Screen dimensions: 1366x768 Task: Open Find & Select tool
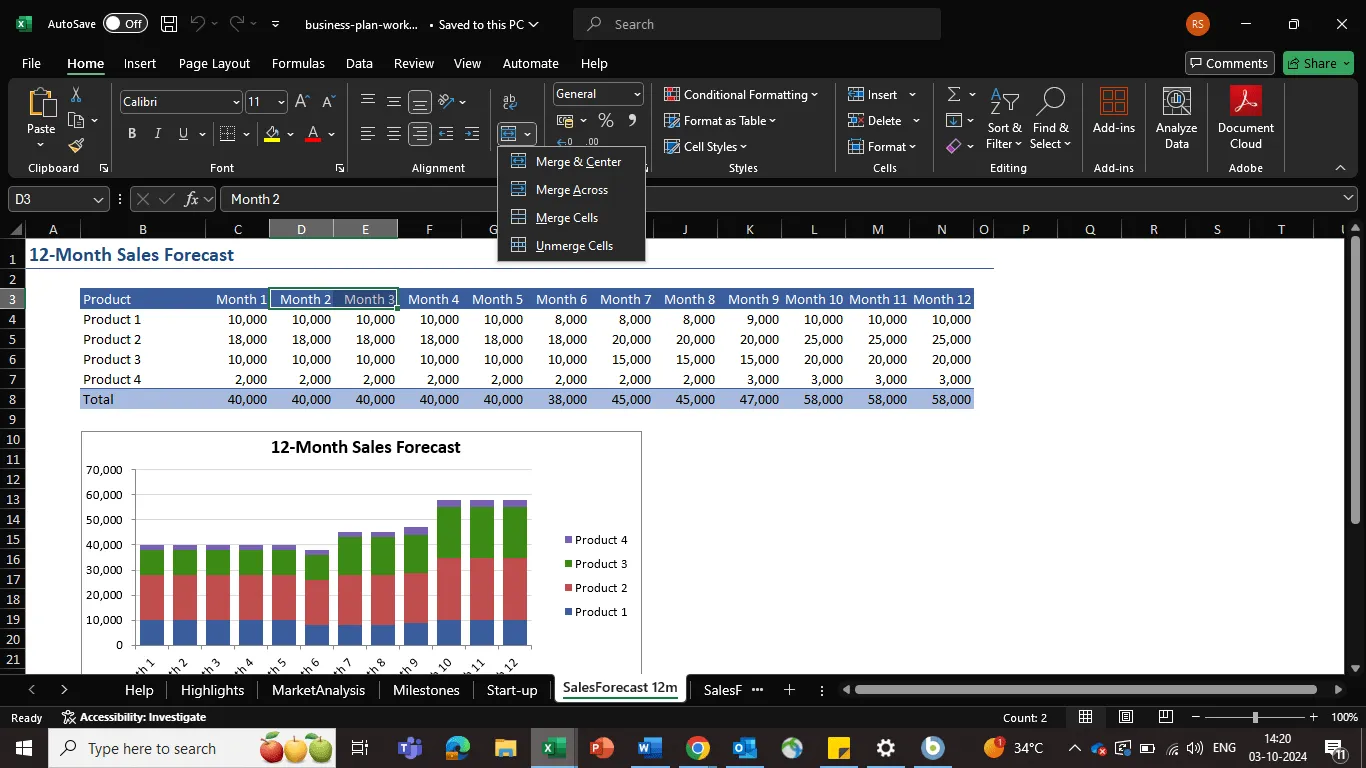[x=1050, y=120]
